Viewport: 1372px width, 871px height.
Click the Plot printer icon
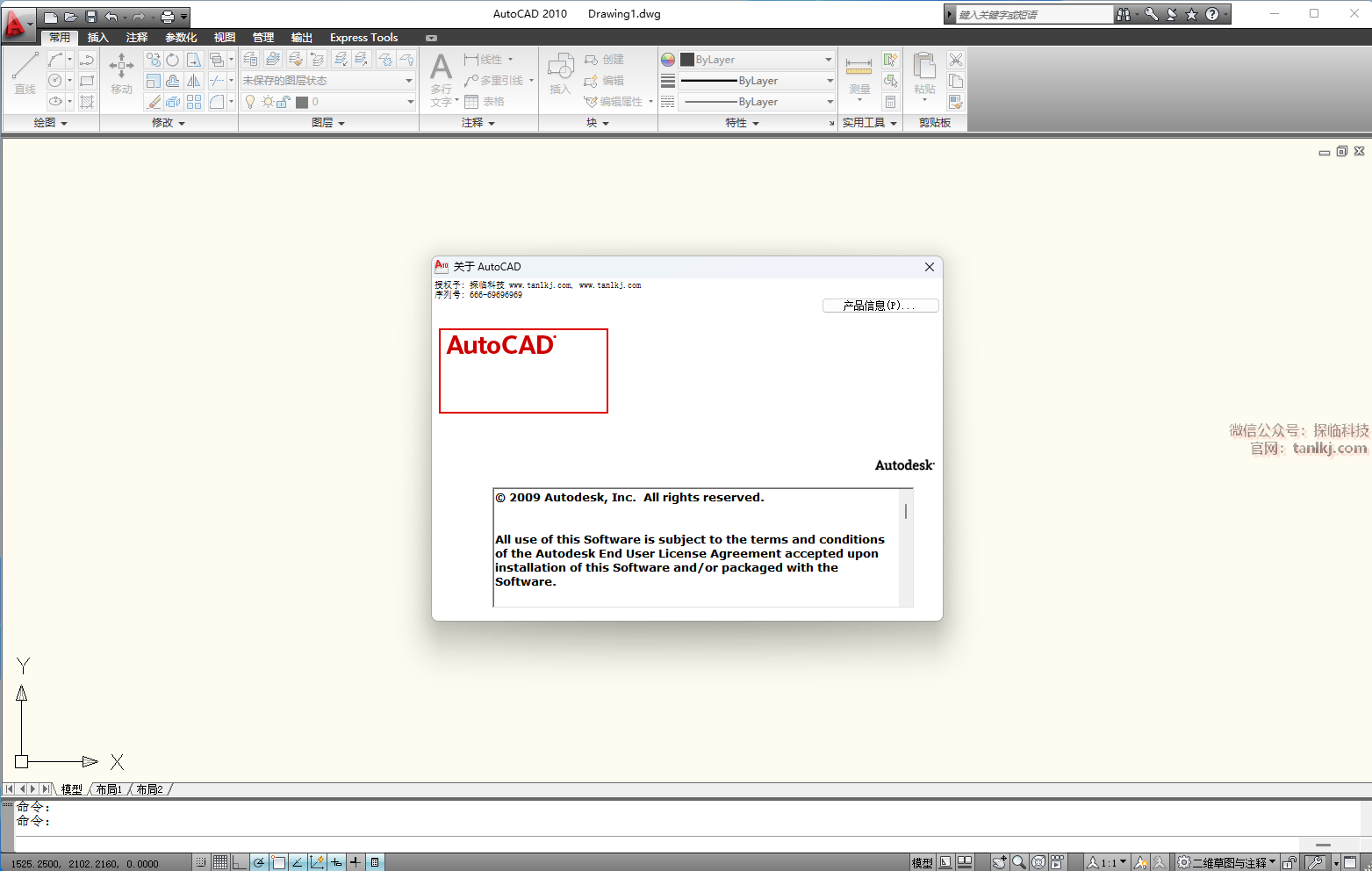coord(167,17)
